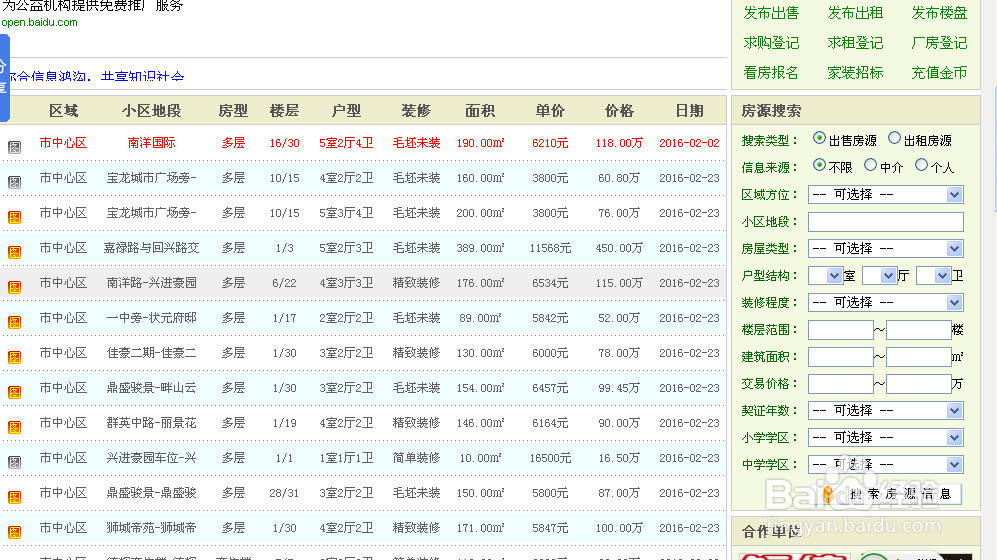Viewport: 997px width, 560px height.
Task: Open the 发布出售 menu link
Action: pyautogui.click(x=771, y=13)
